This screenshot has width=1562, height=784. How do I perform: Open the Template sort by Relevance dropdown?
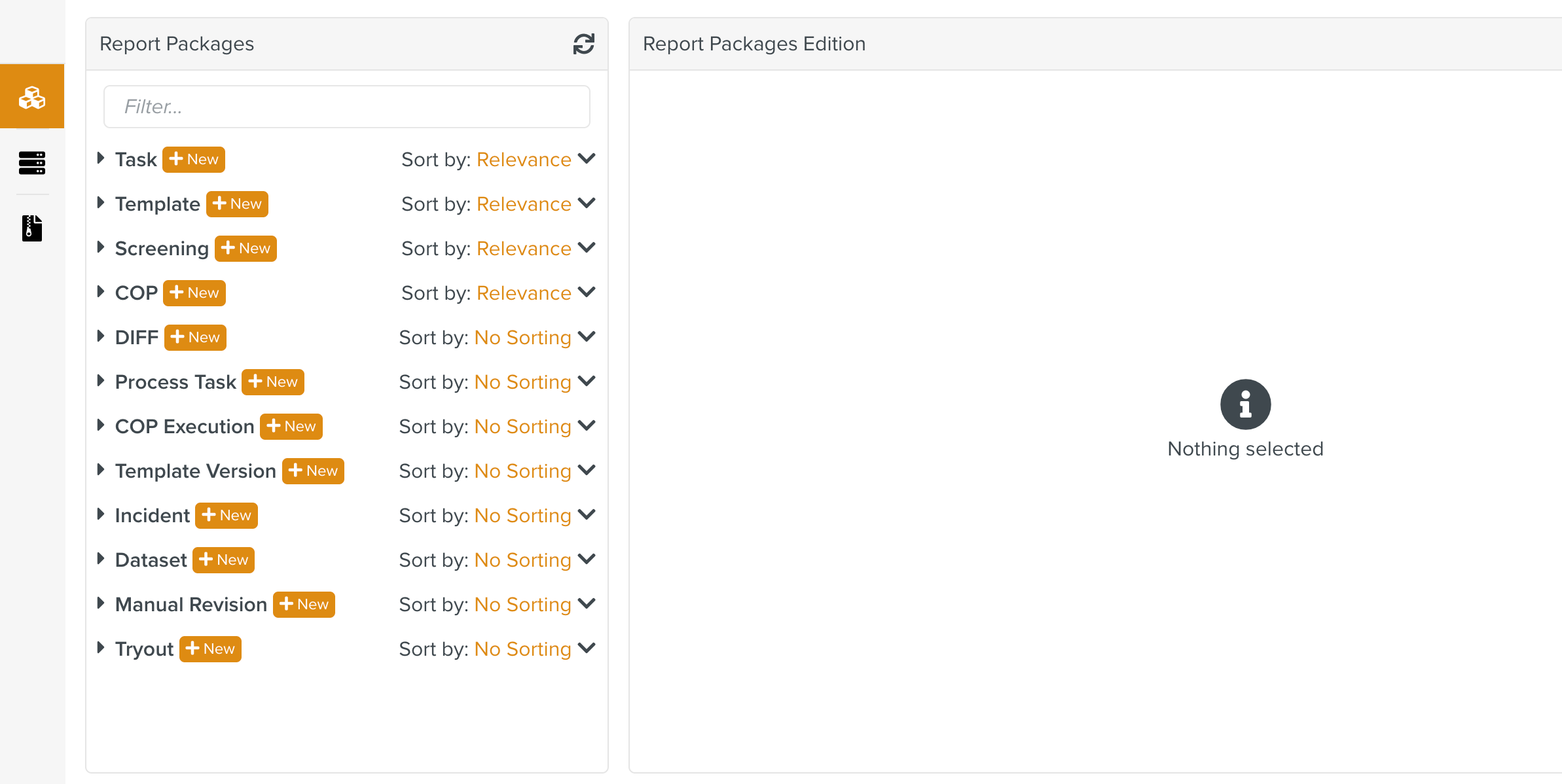pos(536,204)
